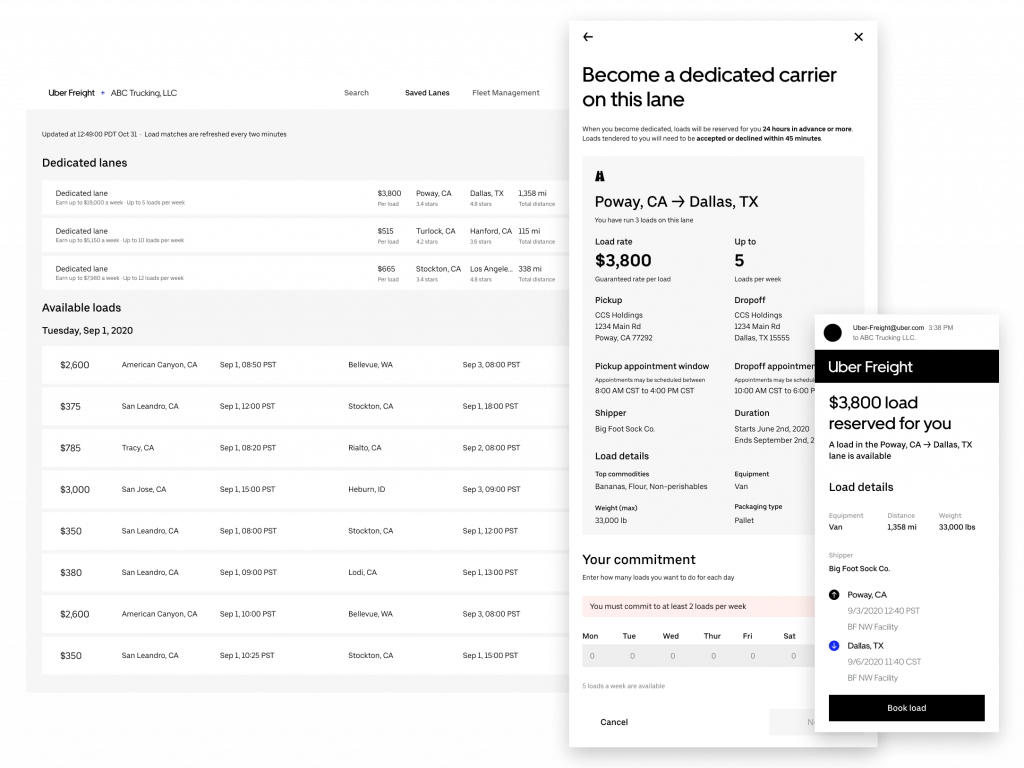Viewport: 1024px width, 768px height.
Task: Click ABC Trucking, LLC in the header
Action: [x=144, y=93]
